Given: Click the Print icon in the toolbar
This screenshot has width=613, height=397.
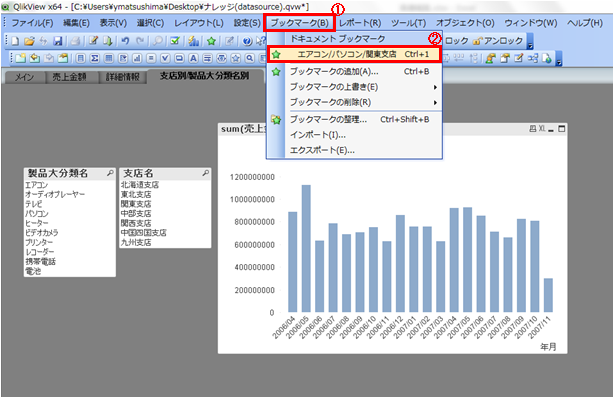Looking at the screenshot, I should (75, 41).
